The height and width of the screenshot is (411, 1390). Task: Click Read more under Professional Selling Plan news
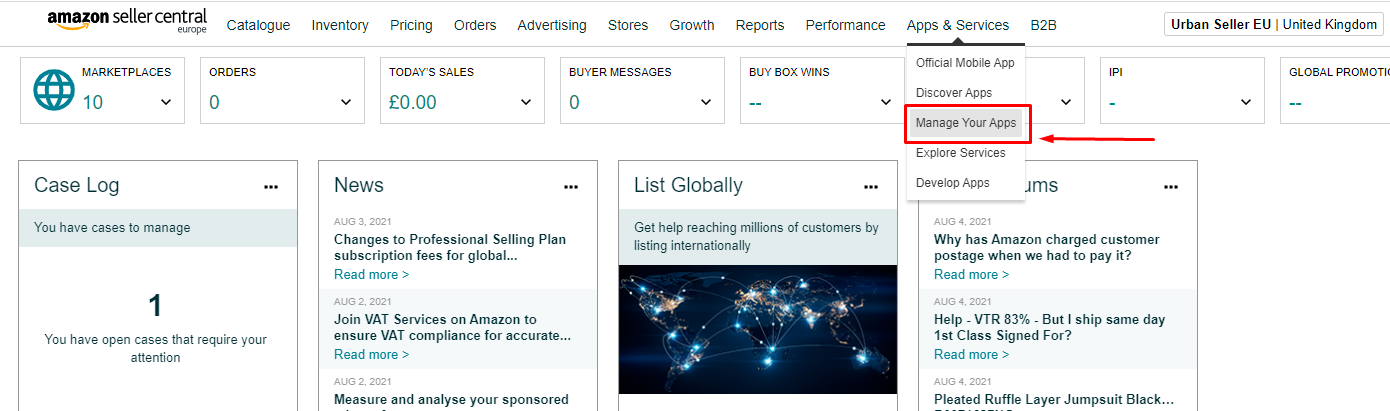click(371, 274)
